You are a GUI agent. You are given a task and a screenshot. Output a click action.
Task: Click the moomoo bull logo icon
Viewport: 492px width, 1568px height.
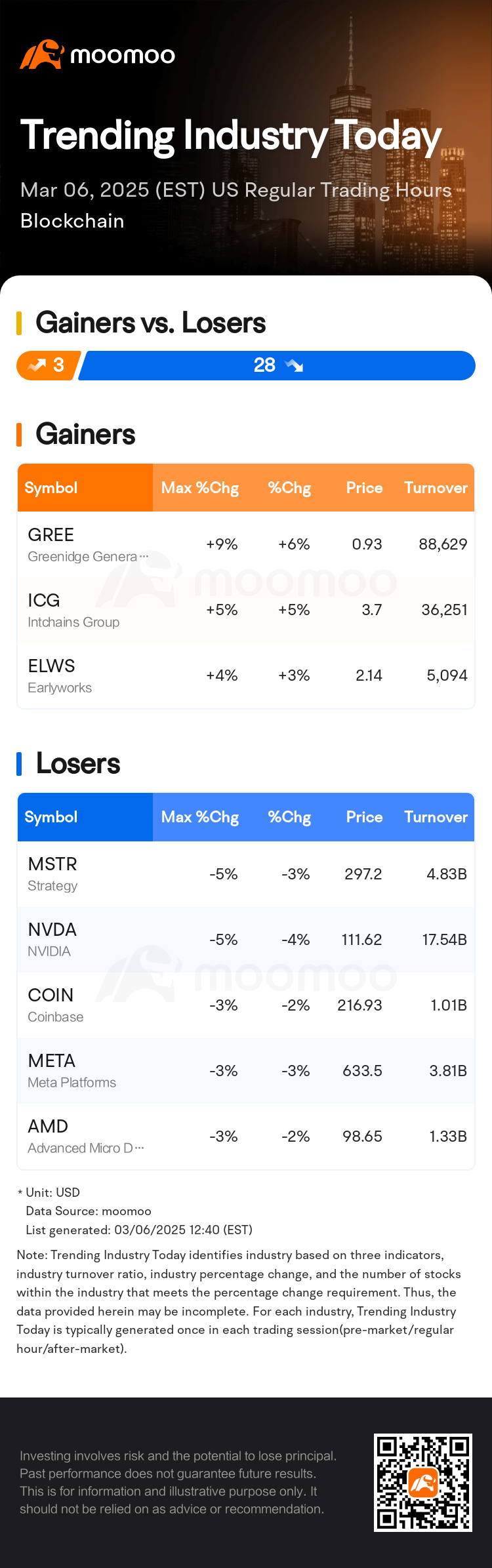coord(42,54)
